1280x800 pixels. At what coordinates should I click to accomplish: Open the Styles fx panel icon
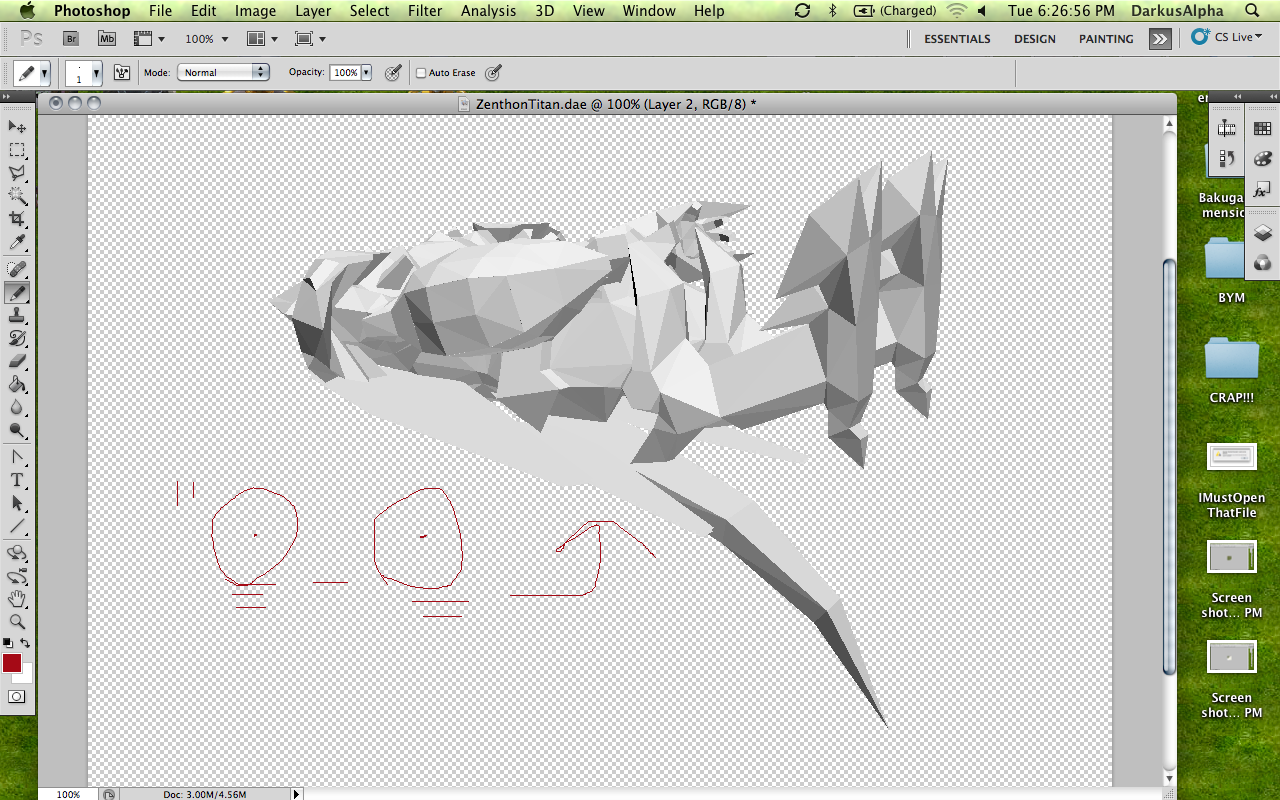pos(1262,189)
